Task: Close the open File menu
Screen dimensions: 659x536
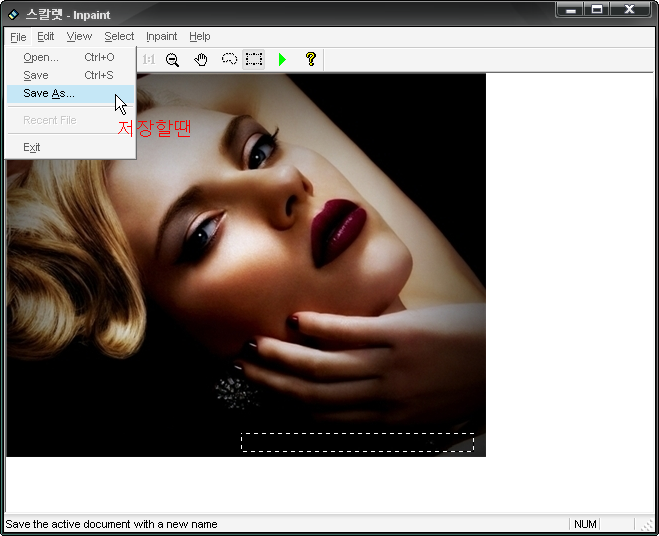Action: (x=18, y=36)
